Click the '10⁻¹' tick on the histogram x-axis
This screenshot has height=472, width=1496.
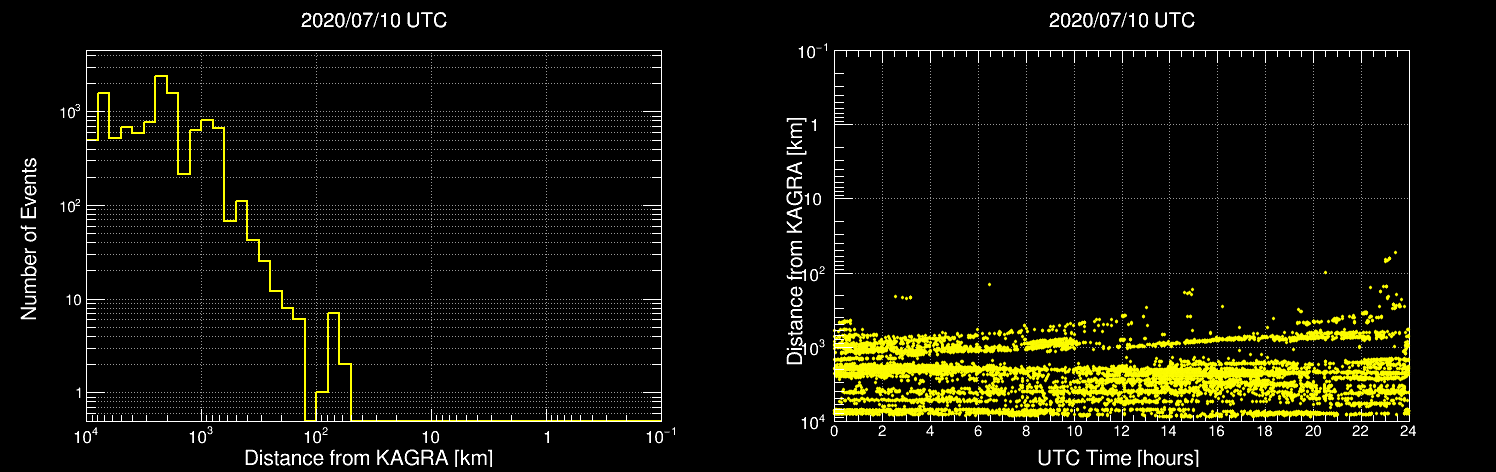tap(660, 436)
